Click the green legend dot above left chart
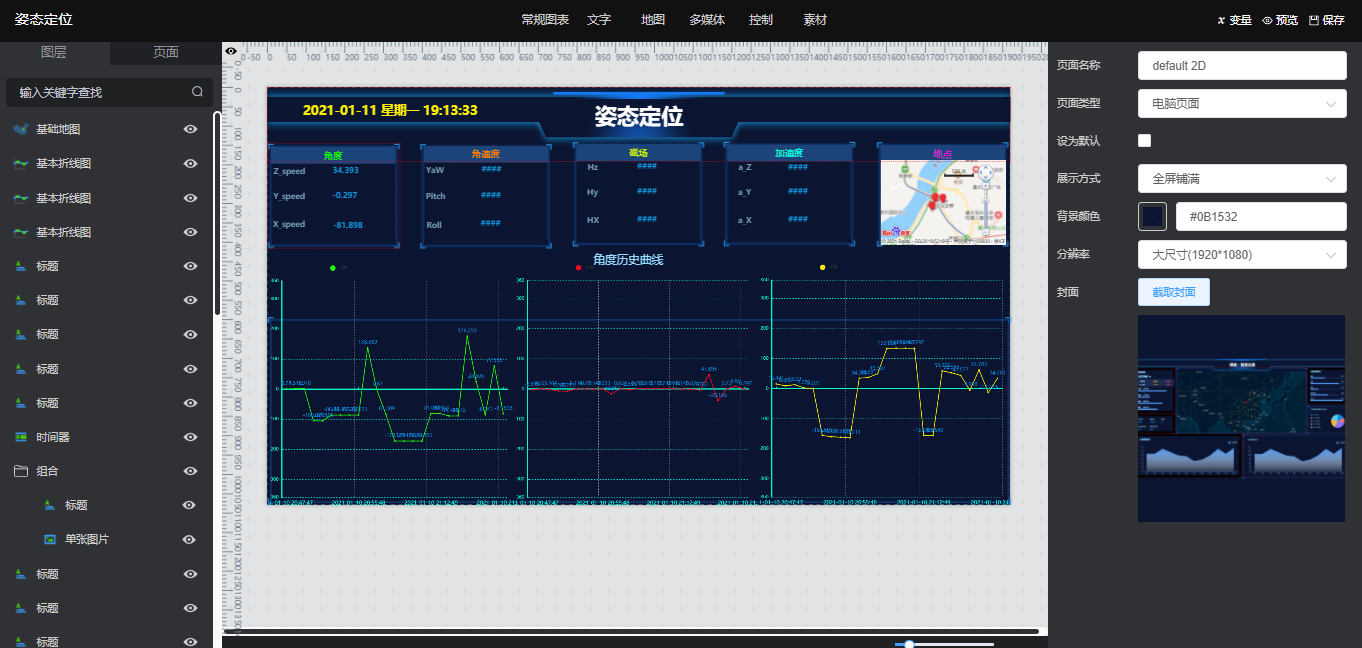1362x648 pixels. pyautogui.click(x=332, y=268)
